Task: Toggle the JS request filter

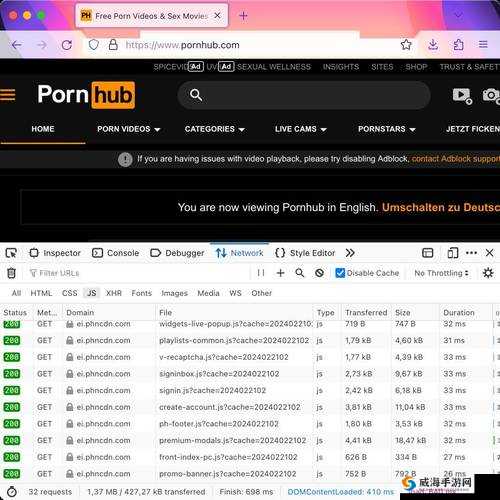Action: click(x=92, y=293)
